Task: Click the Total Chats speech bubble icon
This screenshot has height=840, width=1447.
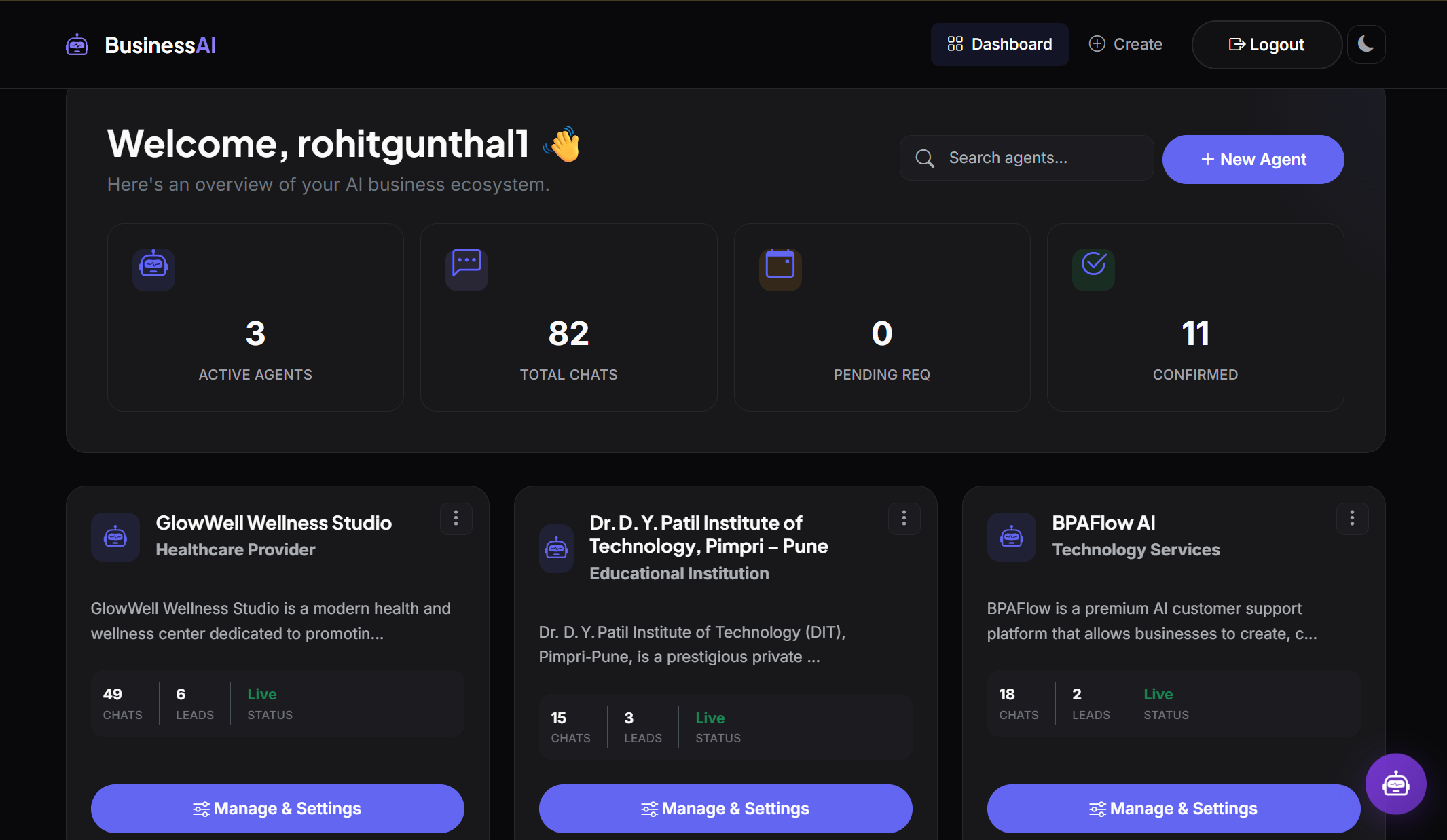Action: 466,268
